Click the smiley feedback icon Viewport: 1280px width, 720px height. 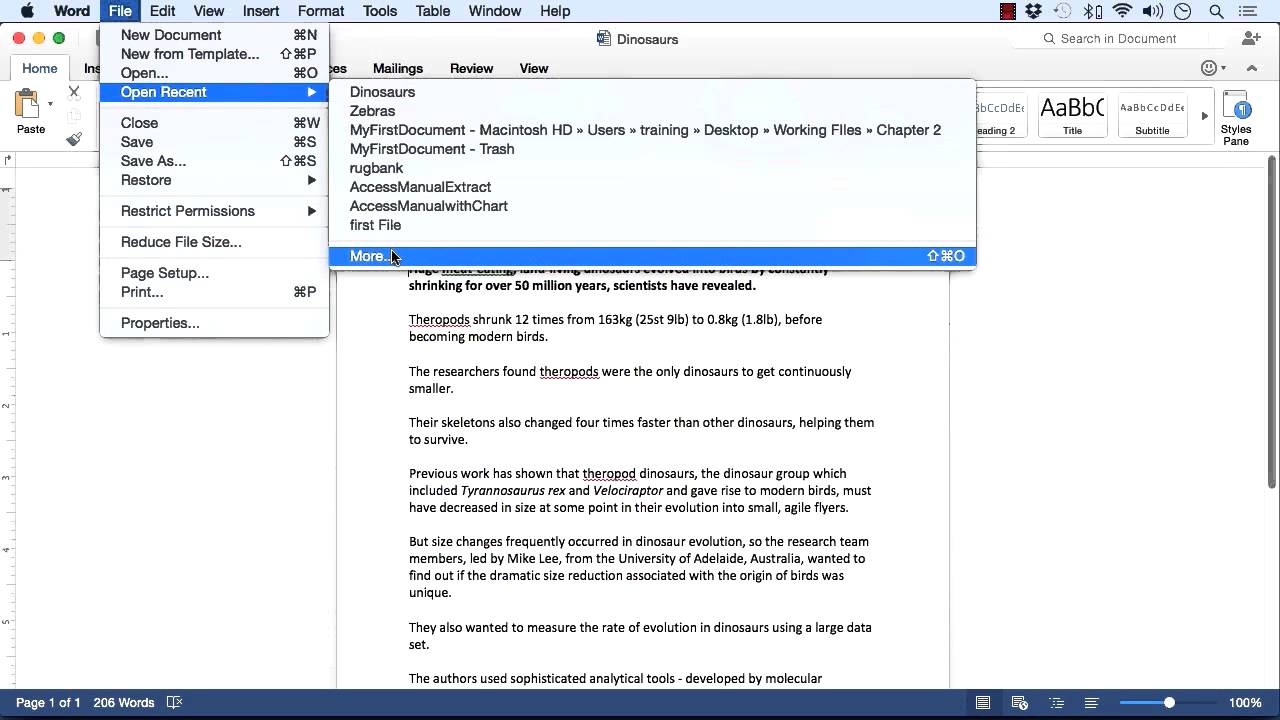point(1209,68)
